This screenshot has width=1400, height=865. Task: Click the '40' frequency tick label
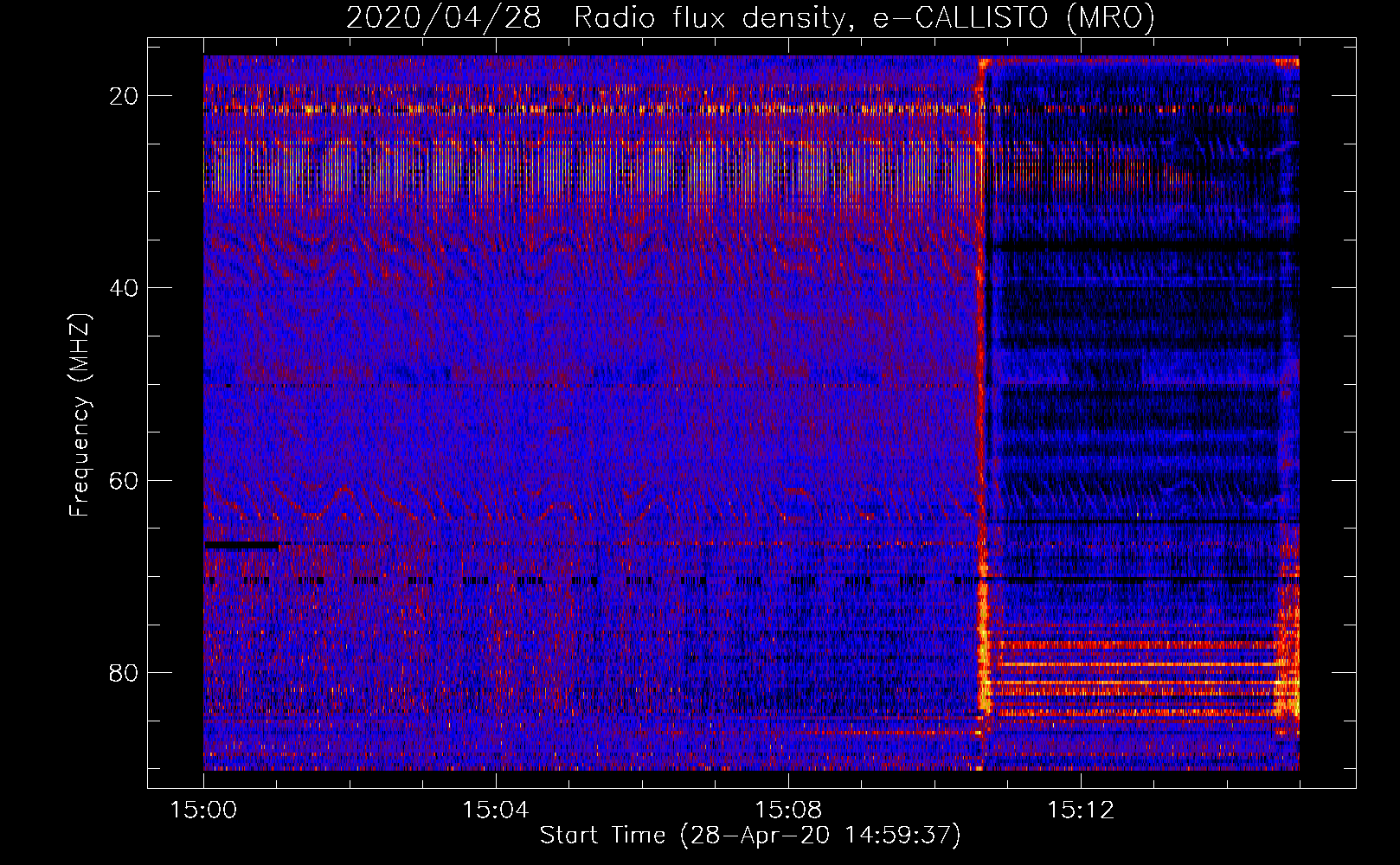pos(124,288)
